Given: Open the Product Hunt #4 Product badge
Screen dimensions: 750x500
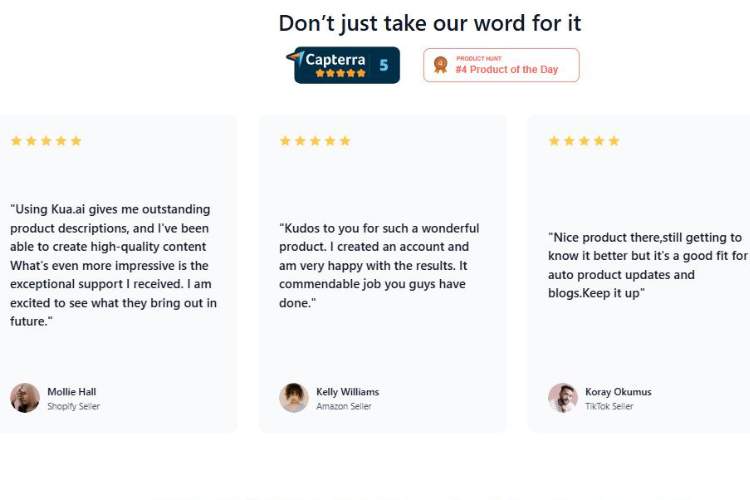Looking at the screenshot, I should point(501,65).
